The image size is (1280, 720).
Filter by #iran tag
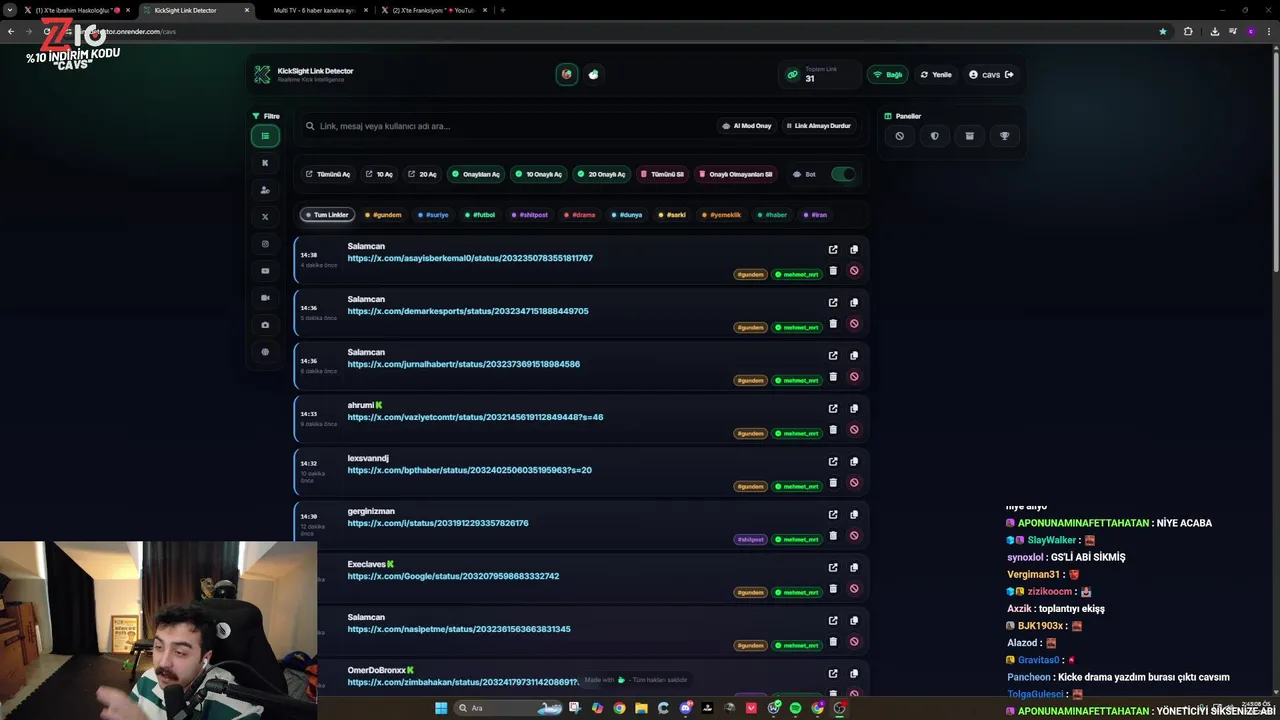[x=815, y=215]
